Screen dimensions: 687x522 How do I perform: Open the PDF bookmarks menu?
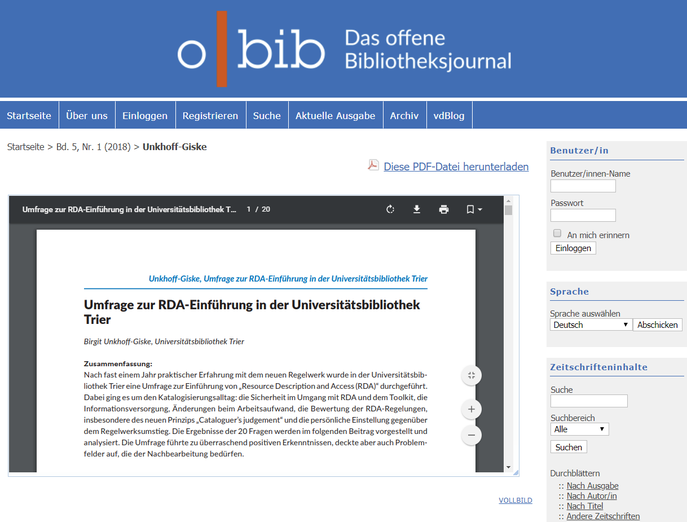(474, 210)
